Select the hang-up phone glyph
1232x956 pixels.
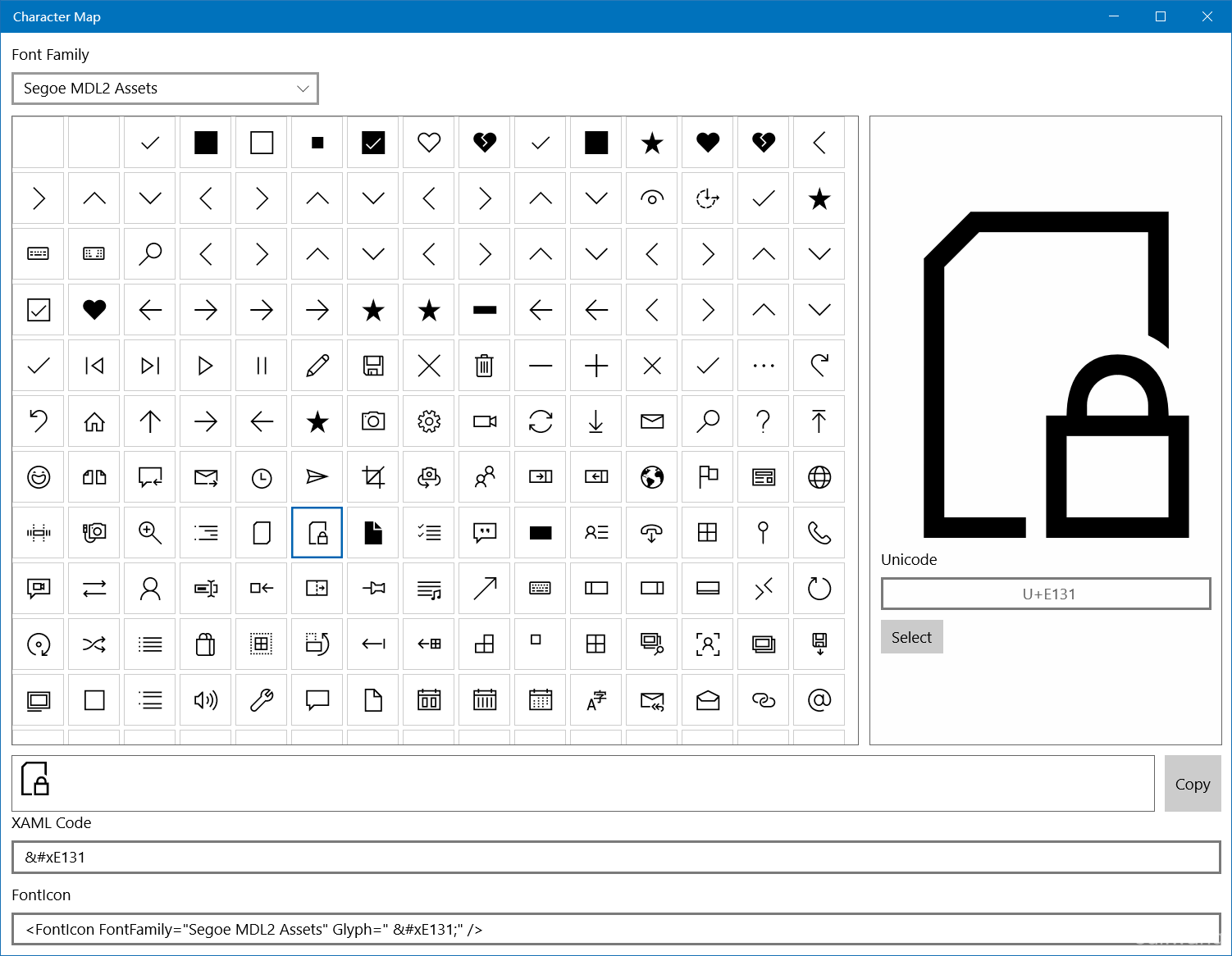(652, 533)
